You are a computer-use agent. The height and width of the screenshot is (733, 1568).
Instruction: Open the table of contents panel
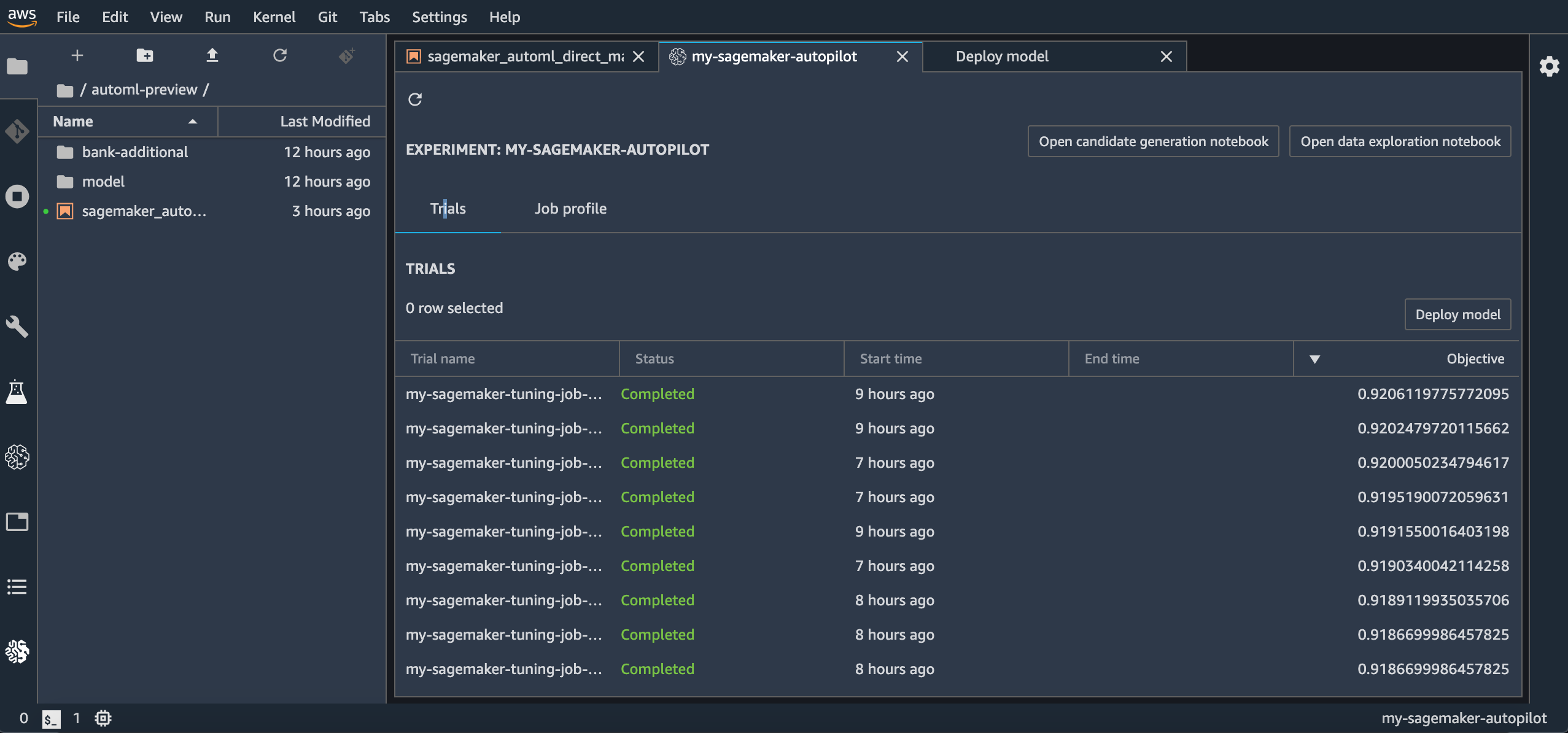coord(17,588)
